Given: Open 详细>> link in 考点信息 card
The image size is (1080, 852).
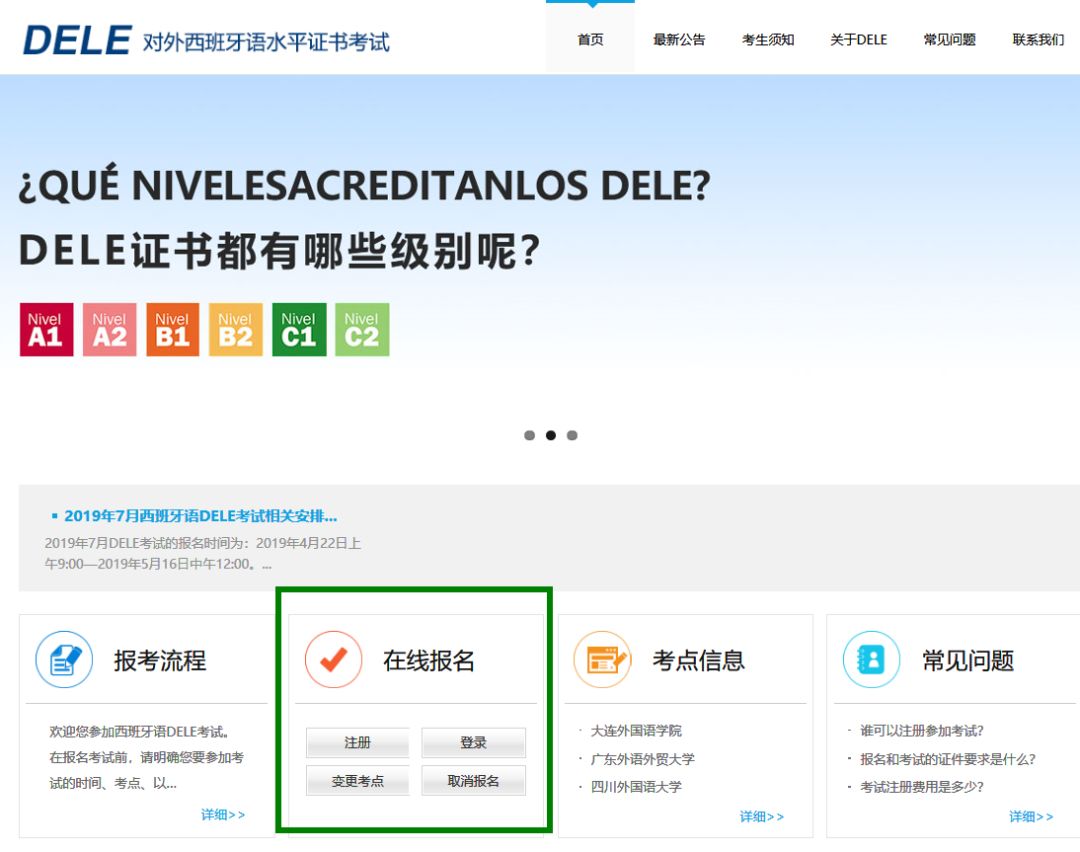Looking at the screenshot, I should (762, 817).
